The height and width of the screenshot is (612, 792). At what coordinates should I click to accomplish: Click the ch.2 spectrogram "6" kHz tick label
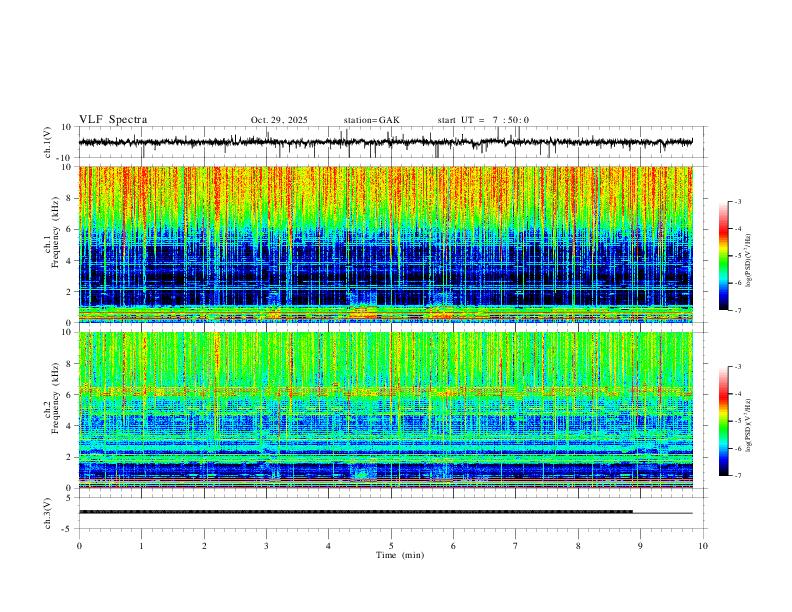pyautogui.click(x=70, y=395)
